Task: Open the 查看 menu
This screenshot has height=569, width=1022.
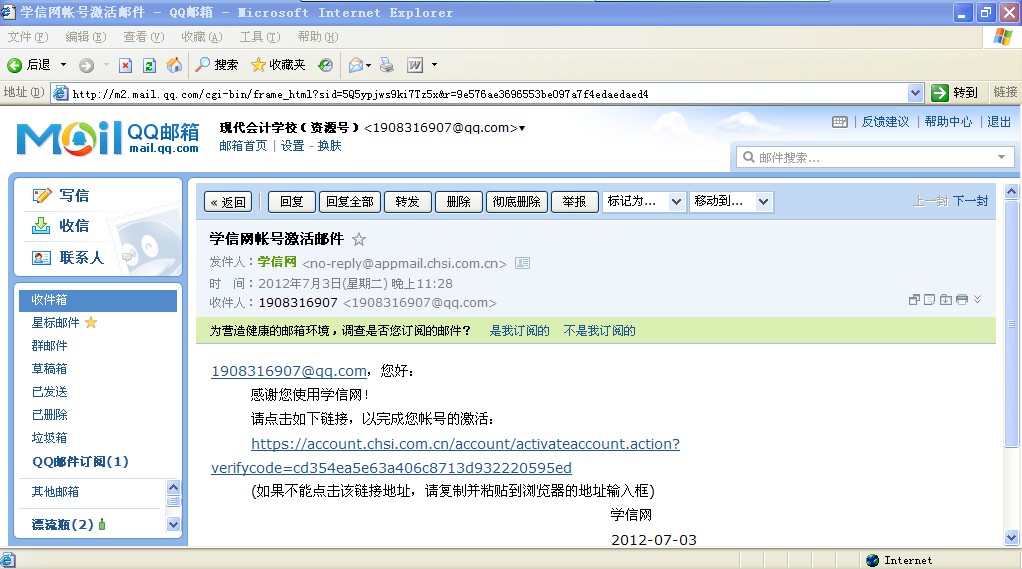Action: 143,36
